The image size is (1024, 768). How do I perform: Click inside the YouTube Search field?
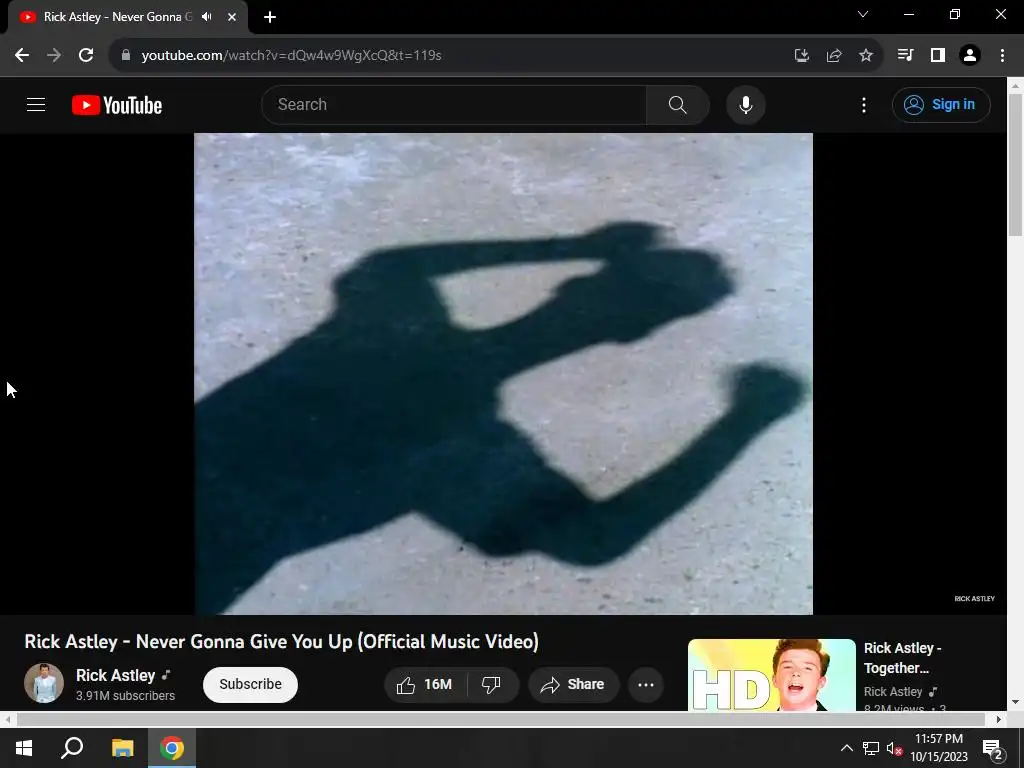click(454, 104)
